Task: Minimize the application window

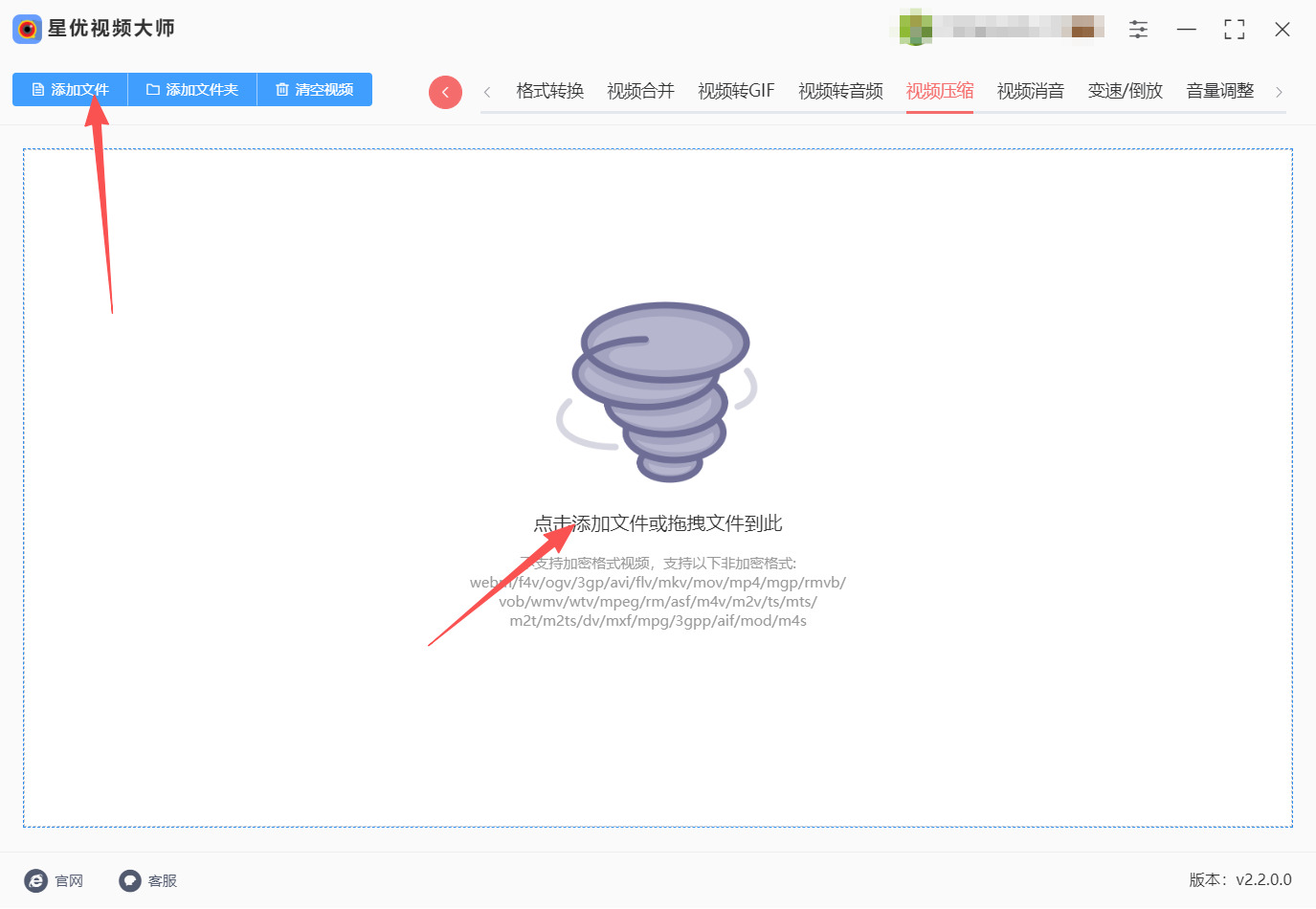Action: point(1187,30)
